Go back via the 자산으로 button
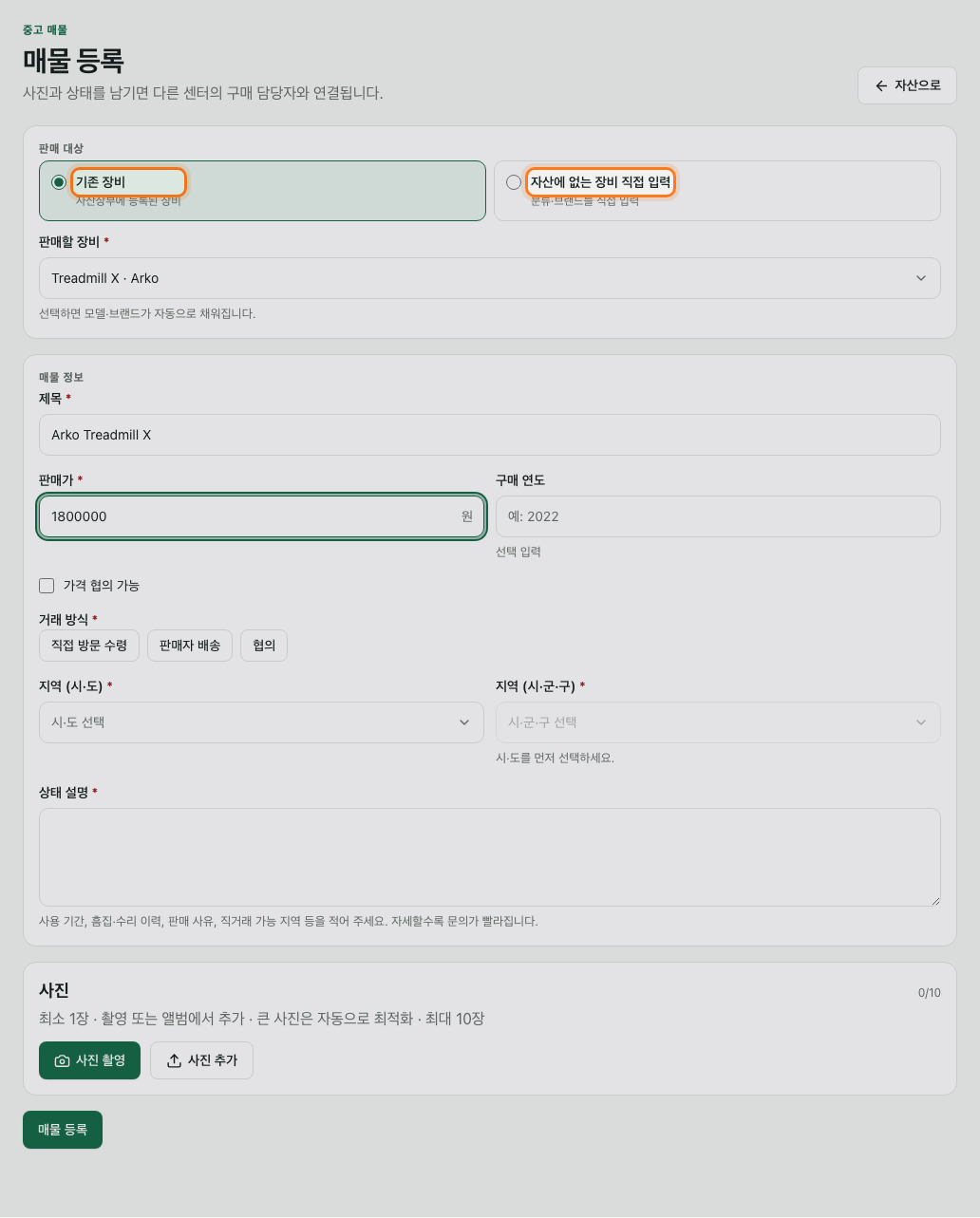Image resolution: width=980 pixels, height=1218 pixels. (x=907, y=85)
